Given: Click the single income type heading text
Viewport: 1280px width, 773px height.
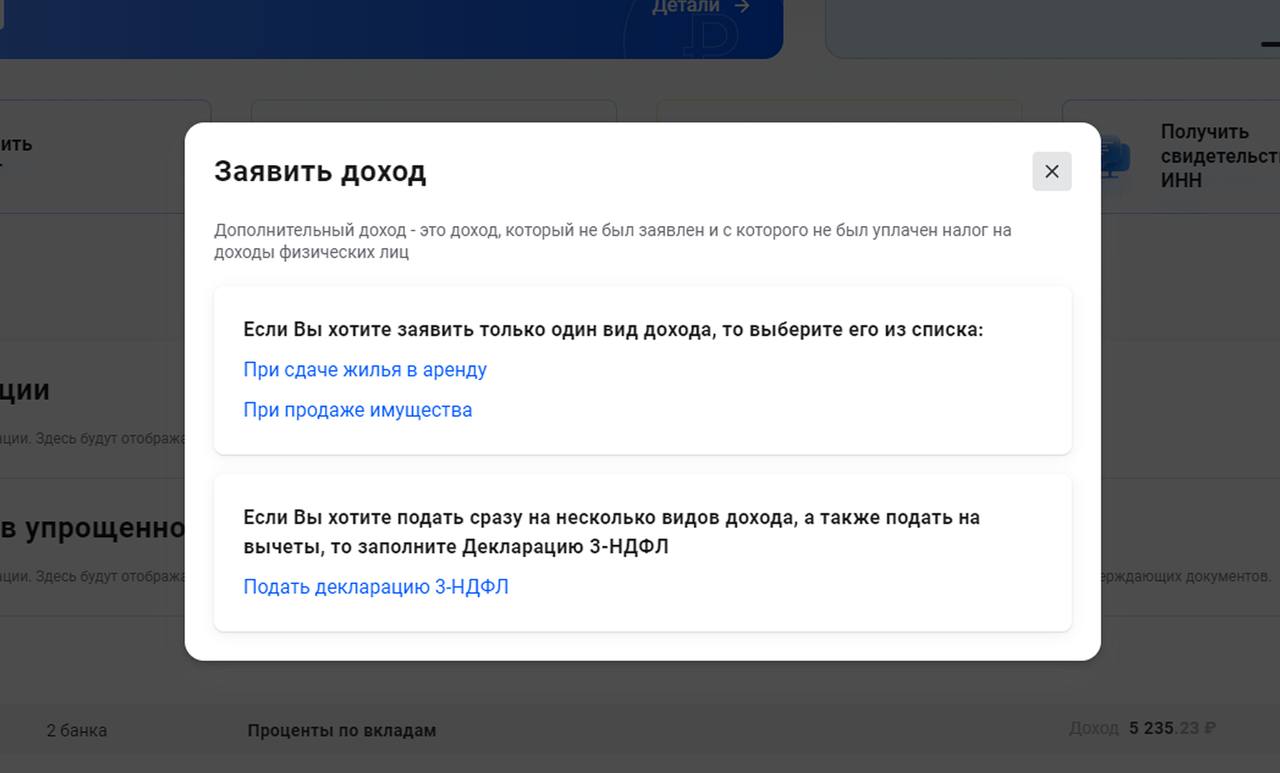Looking at the screenshot, I should coord(613,330).
